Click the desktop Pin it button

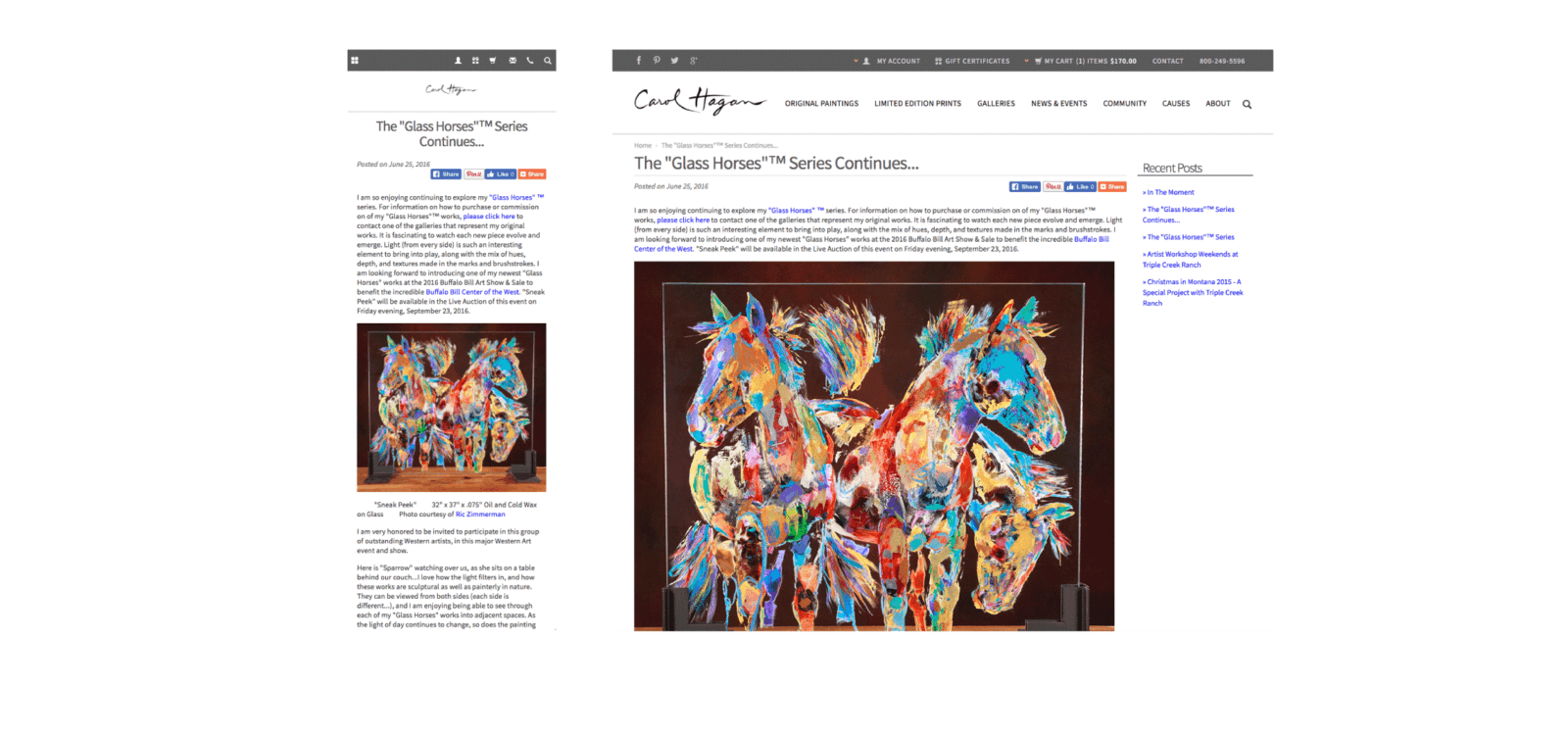pos(1053,186)
